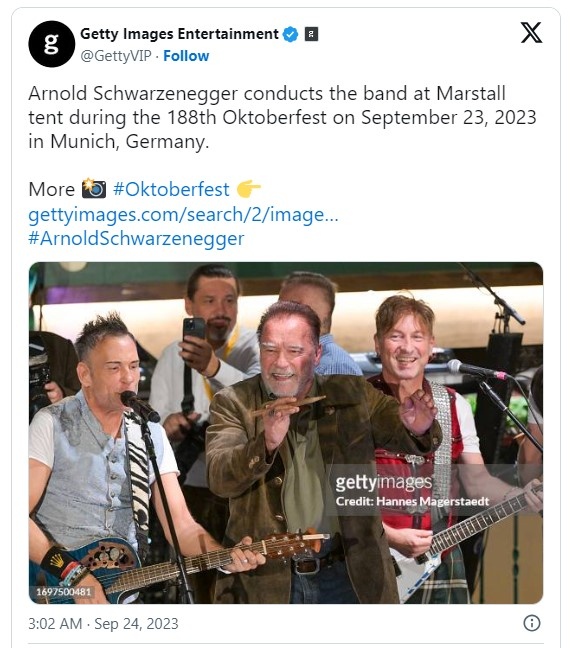Viewport: 573px width, 648px height.
Task: Follow the GettyVIP account
Action: coord(186,56)
